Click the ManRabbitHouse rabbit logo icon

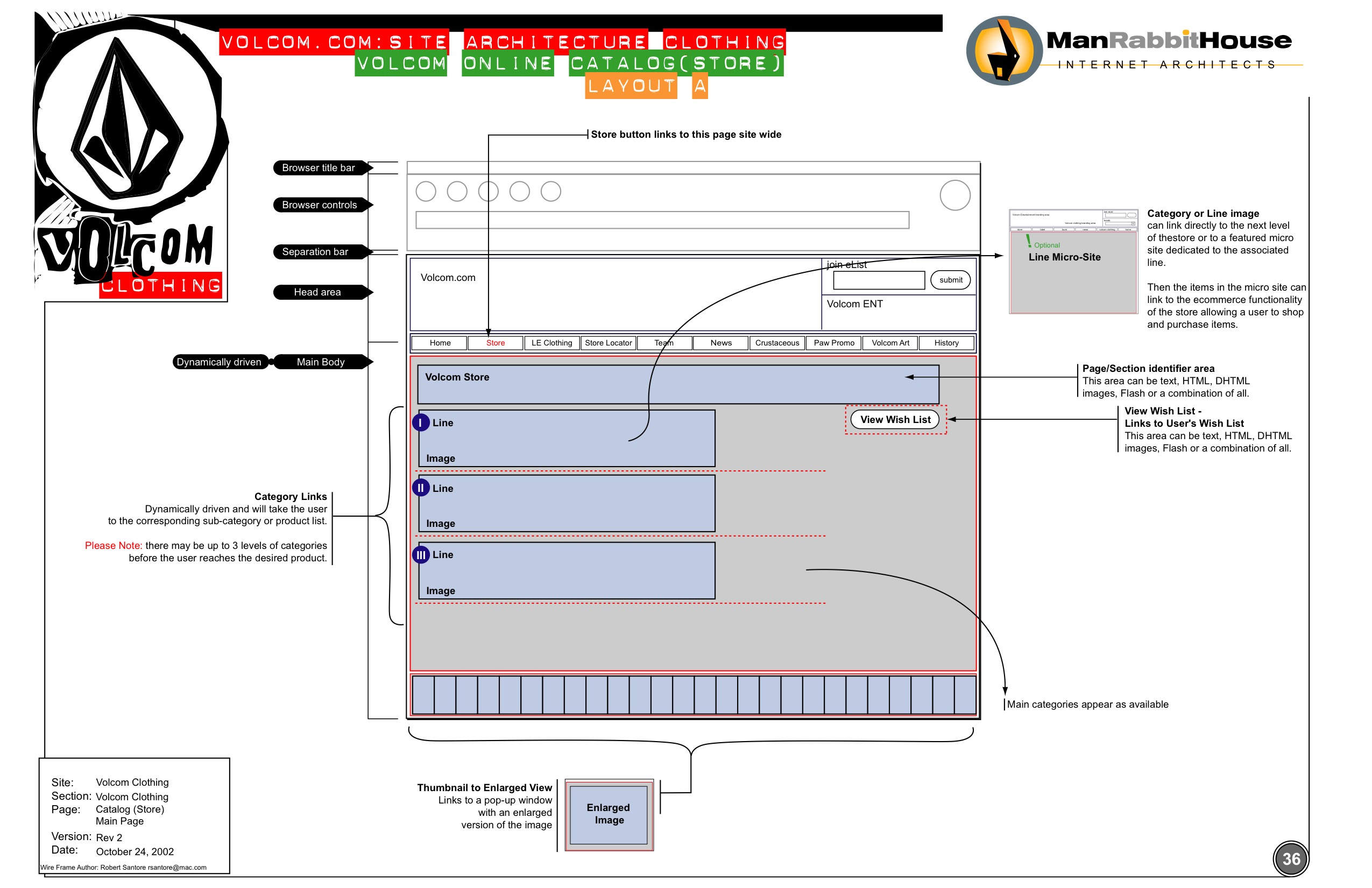click(x=1004, y=51)
